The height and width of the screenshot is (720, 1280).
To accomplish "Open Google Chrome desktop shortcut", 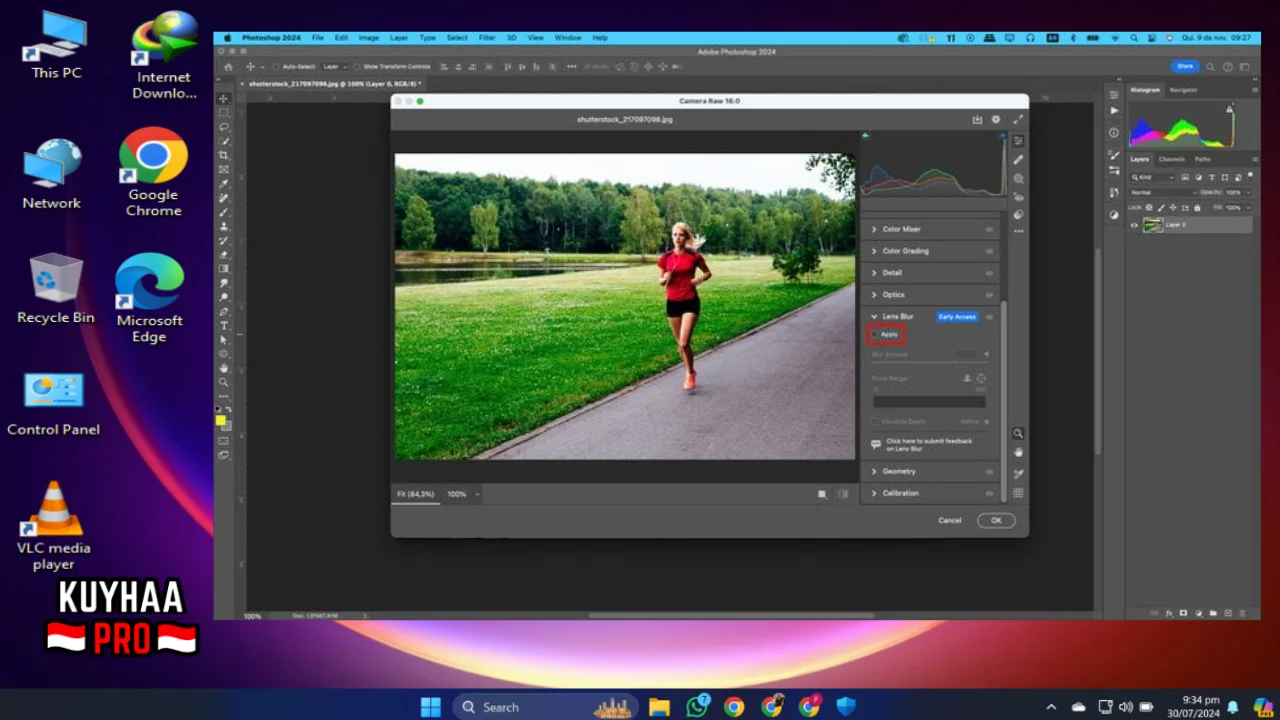I will point(153,172).
